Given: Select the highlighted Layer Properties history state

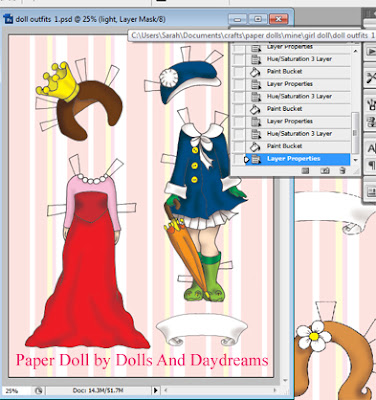Looking at the screenshot, I should (298, 159).
